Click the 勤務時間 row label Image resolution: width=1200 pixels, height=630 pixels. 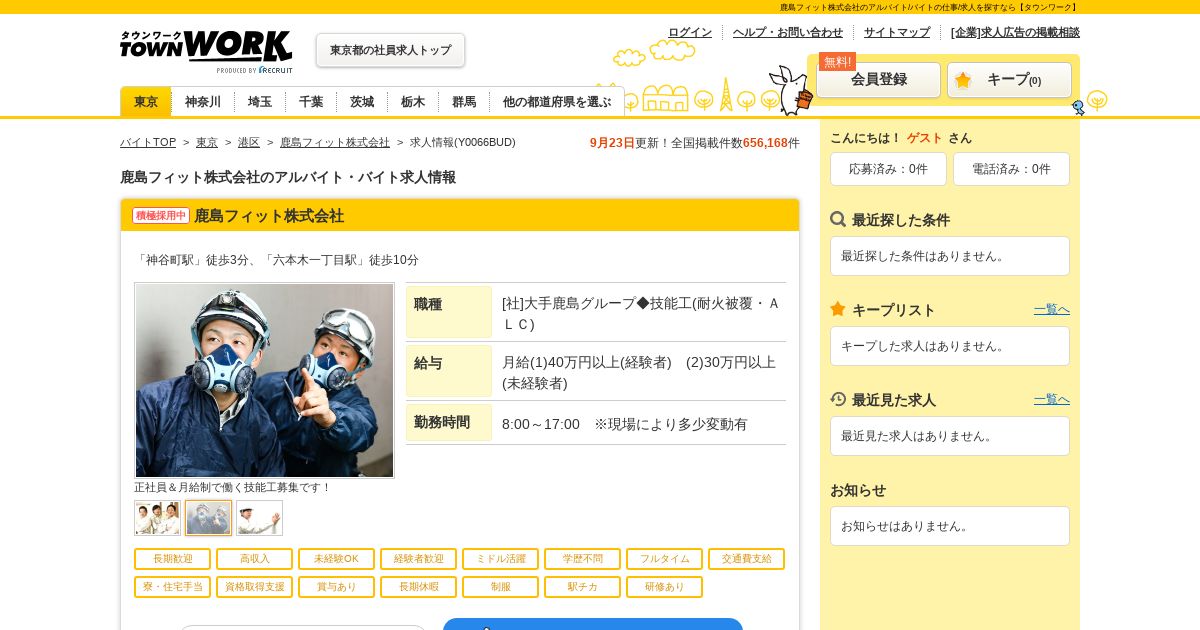pos(449,422)
